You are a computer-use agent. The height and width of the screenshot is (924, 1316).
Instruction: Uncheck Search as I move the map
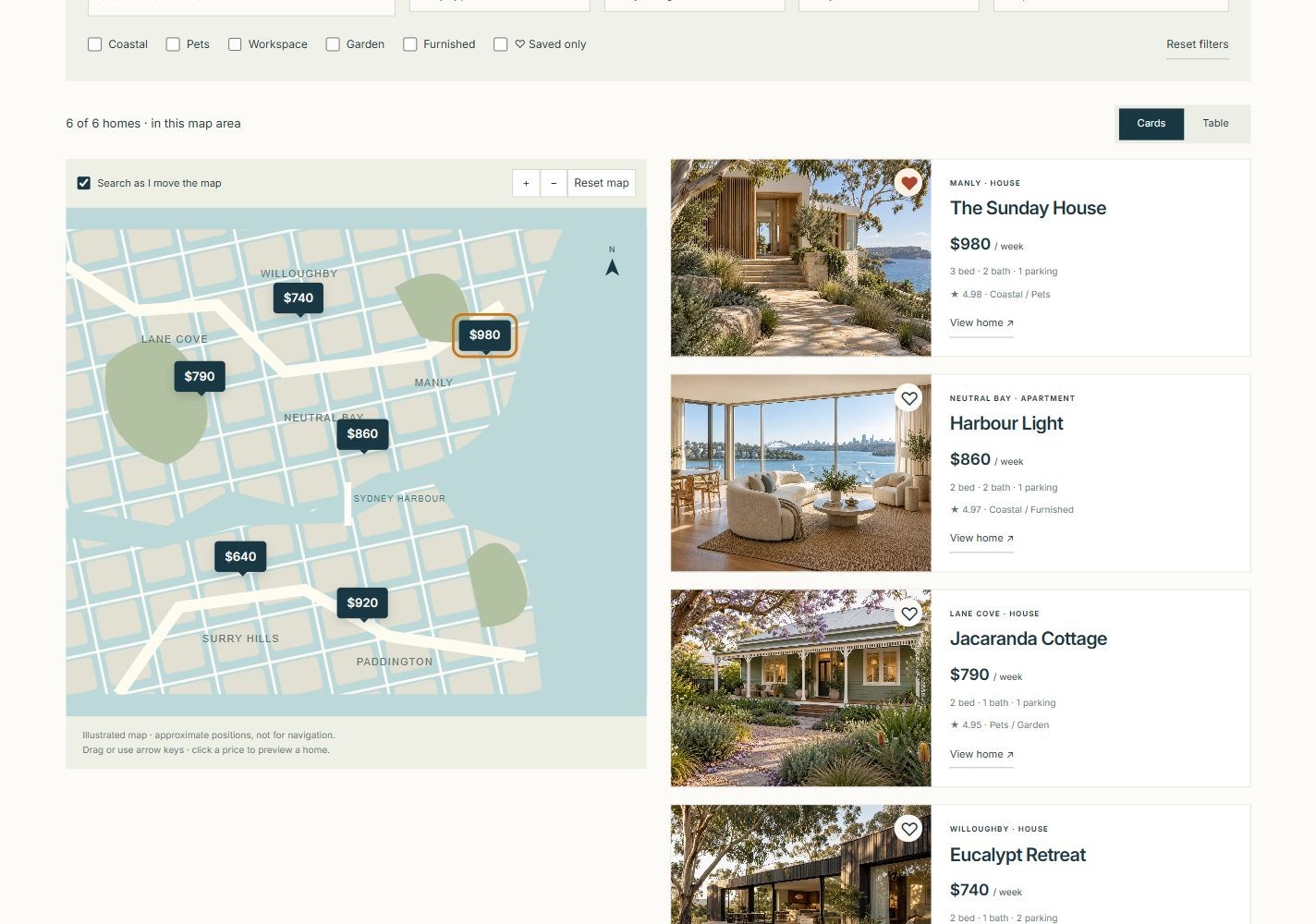[x=84, y=183]
